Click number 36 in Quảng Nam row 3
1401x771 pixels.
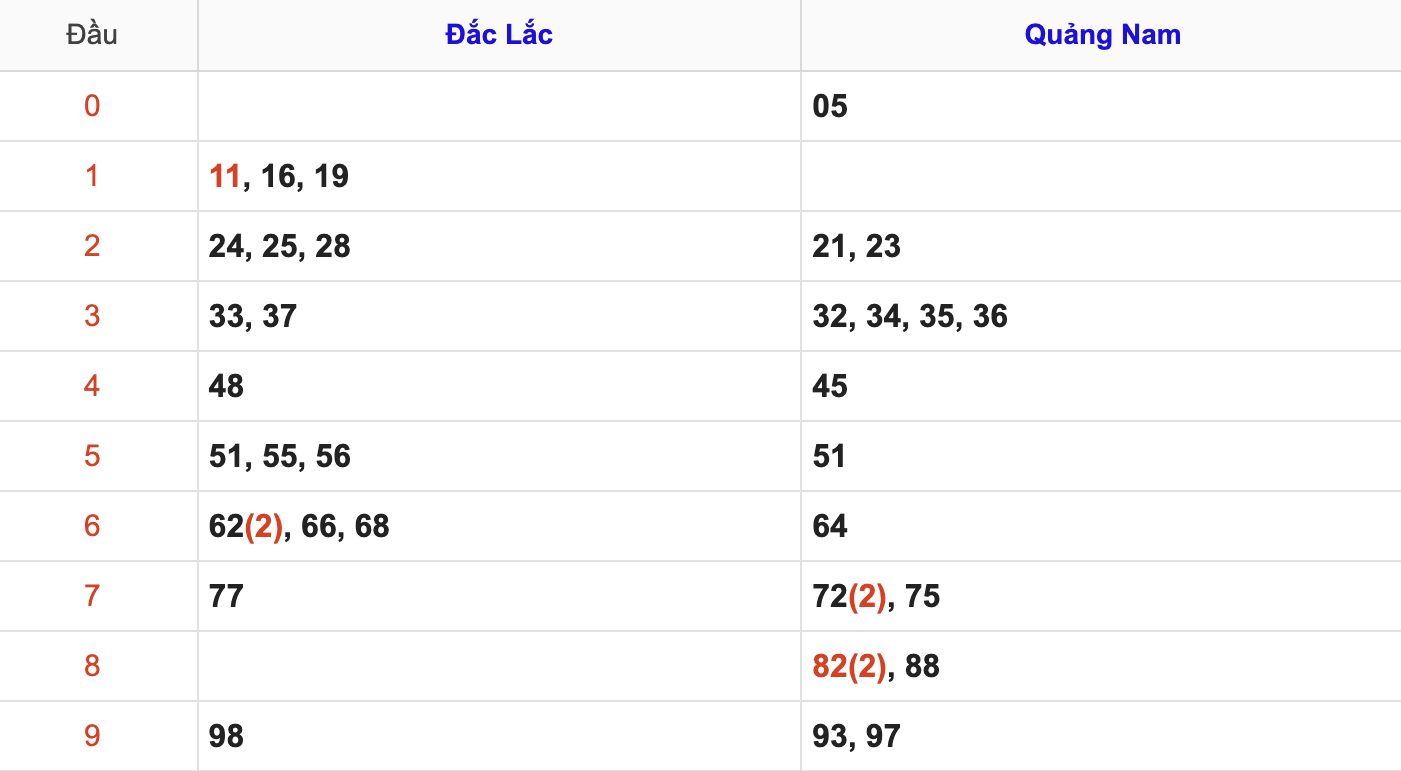click(990, 317)
